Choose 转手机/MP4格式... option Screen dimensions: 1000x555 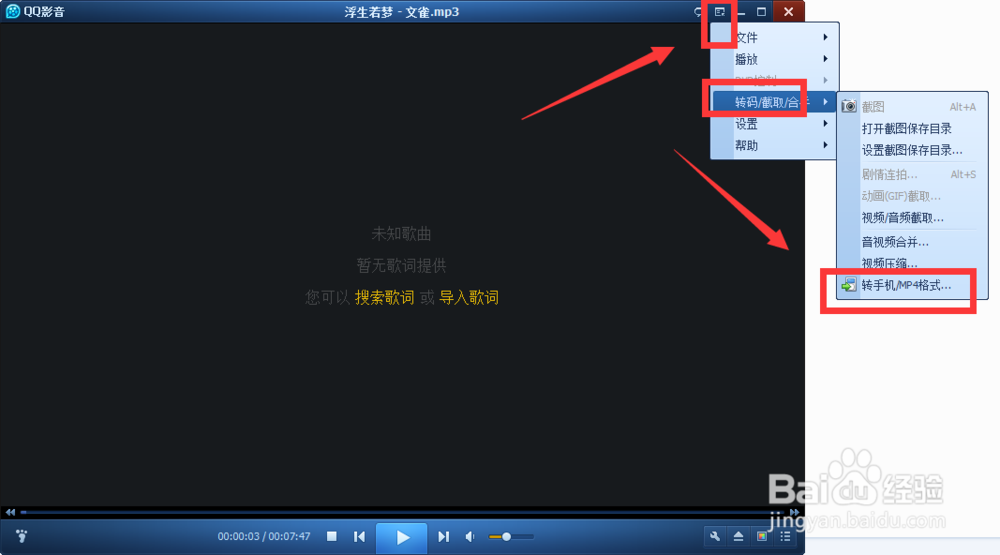[x=912, y=285]
